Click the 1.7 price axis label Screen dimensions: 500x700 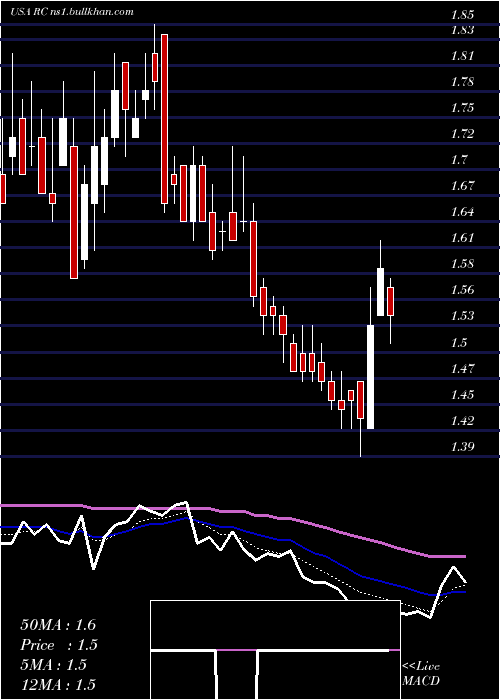458,159
